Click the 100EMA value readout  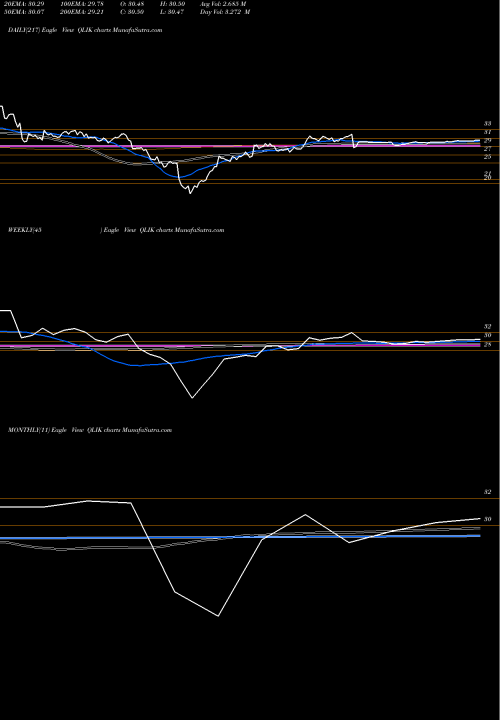coord(84,4)
